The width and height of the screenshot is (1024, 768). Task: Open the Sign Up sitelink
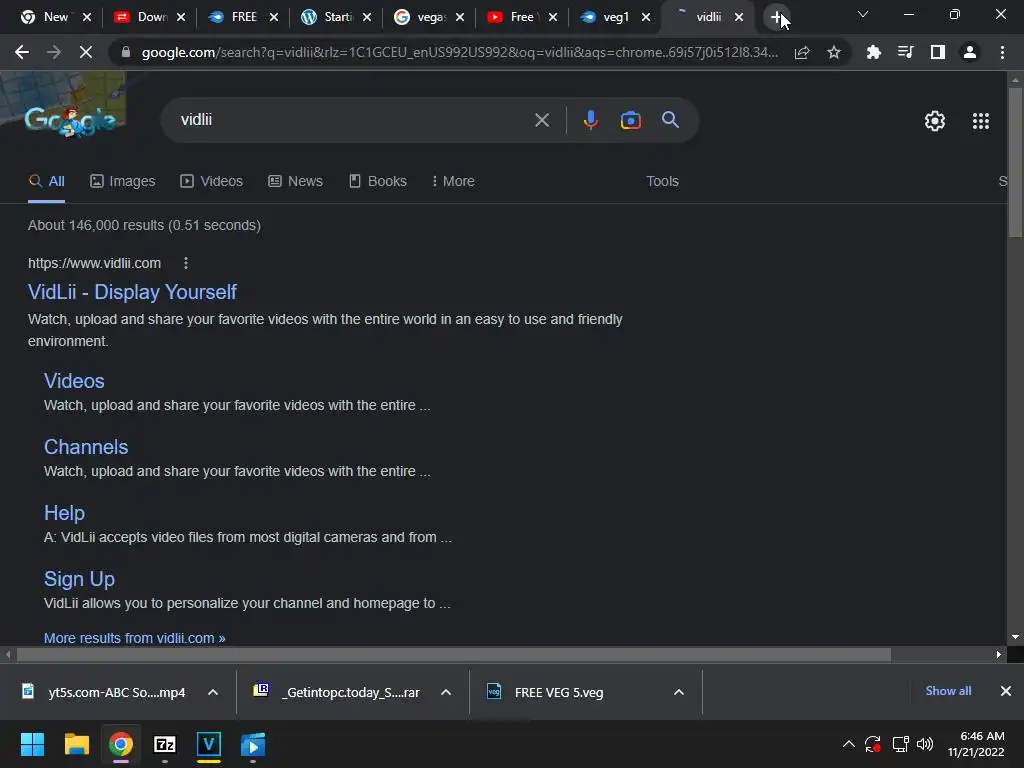(79, 579)
